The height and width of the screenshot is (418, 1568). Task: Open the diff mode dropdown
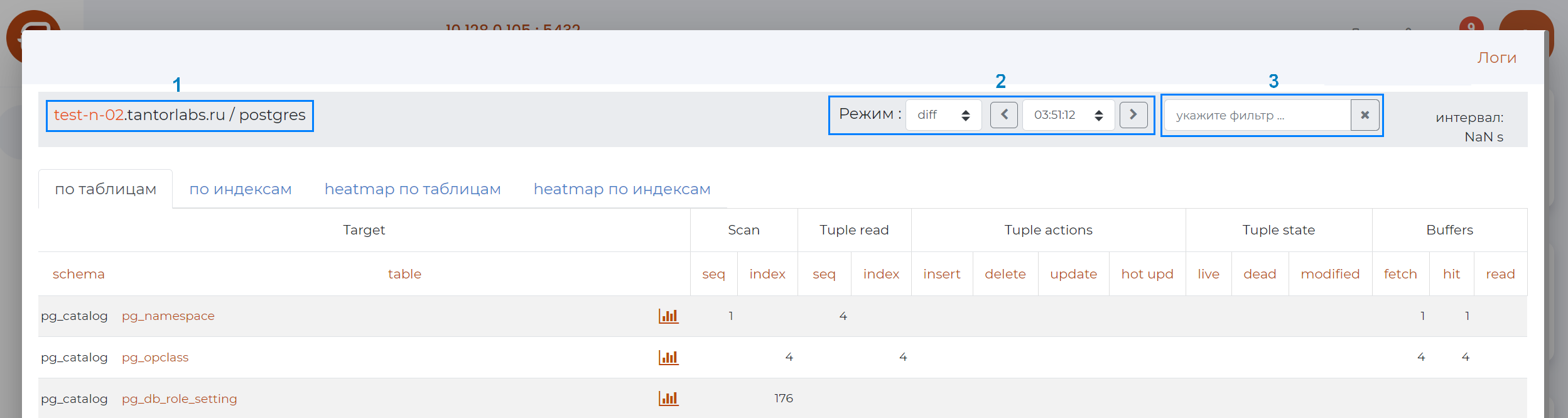(943, 115)
